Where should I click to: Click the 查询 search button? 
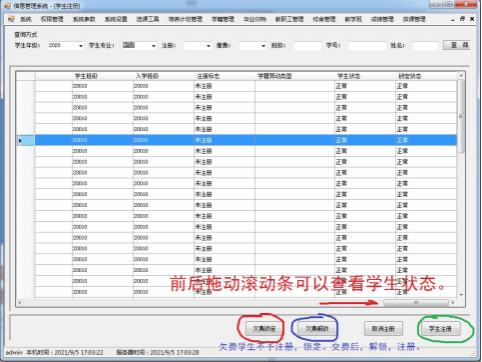tap(456, 45)
